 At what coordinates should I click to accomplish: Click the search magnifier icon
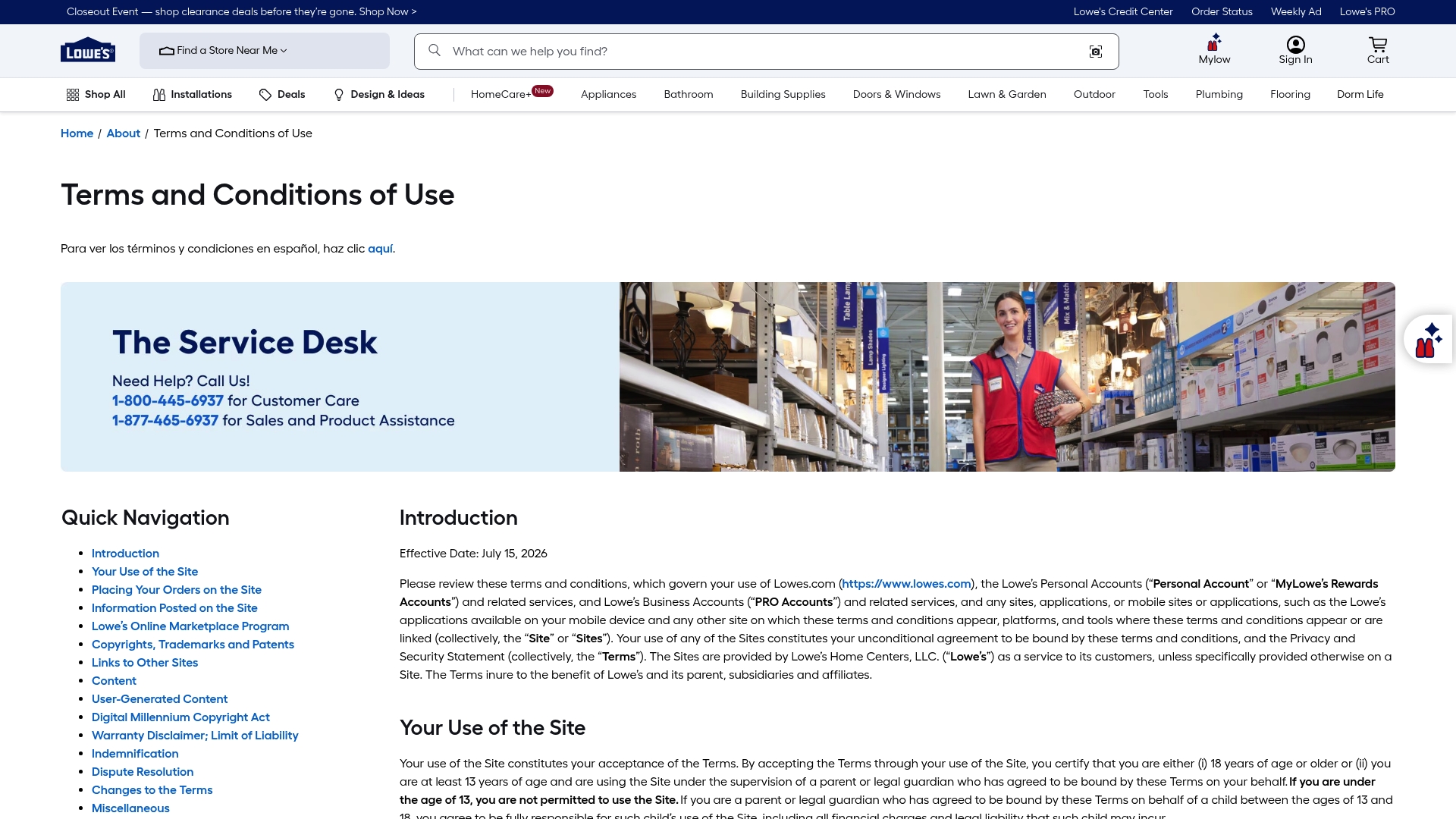[x=435, y=50]
